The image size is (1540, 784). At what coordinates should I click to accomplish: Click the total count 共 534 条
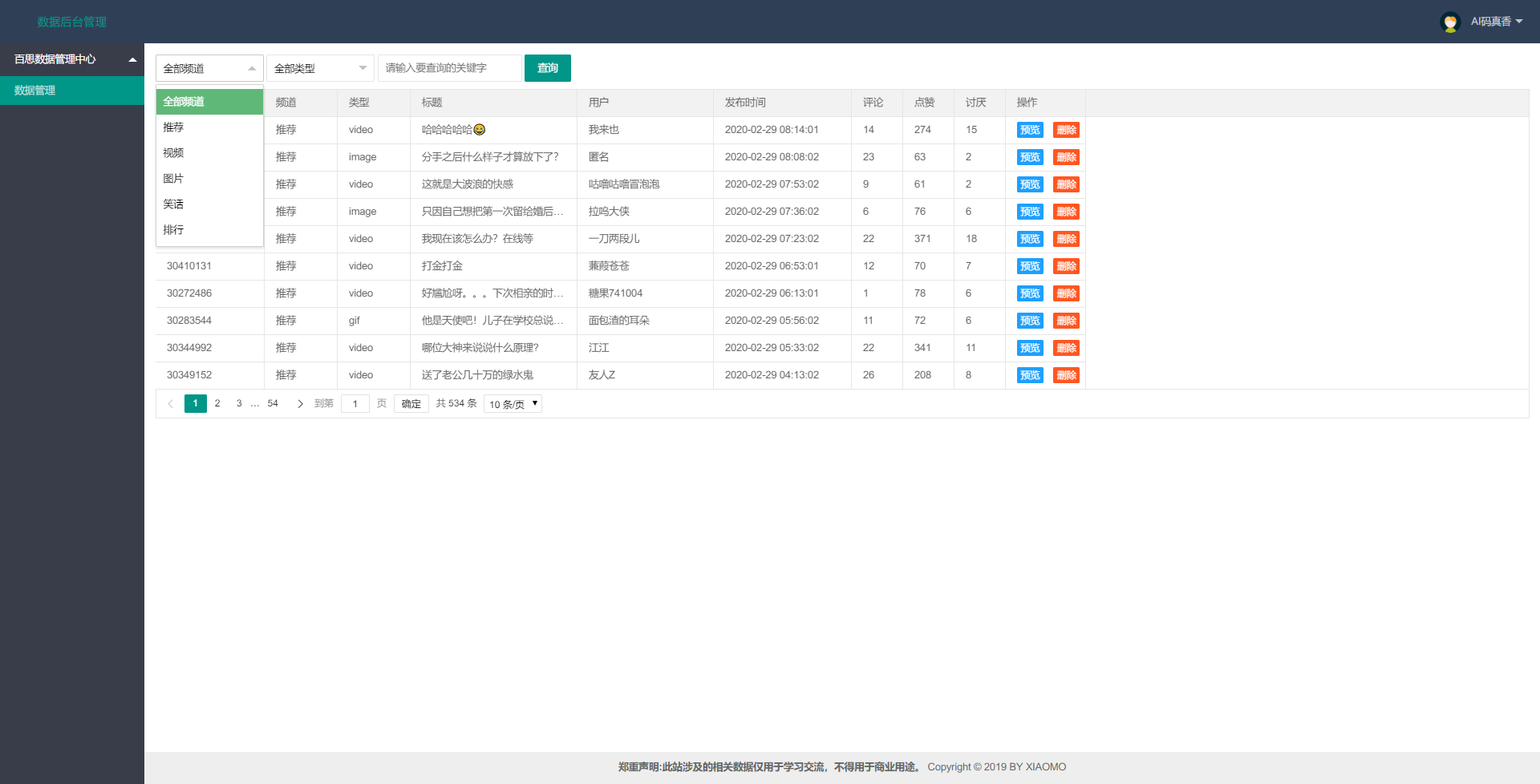pos(456,403)
